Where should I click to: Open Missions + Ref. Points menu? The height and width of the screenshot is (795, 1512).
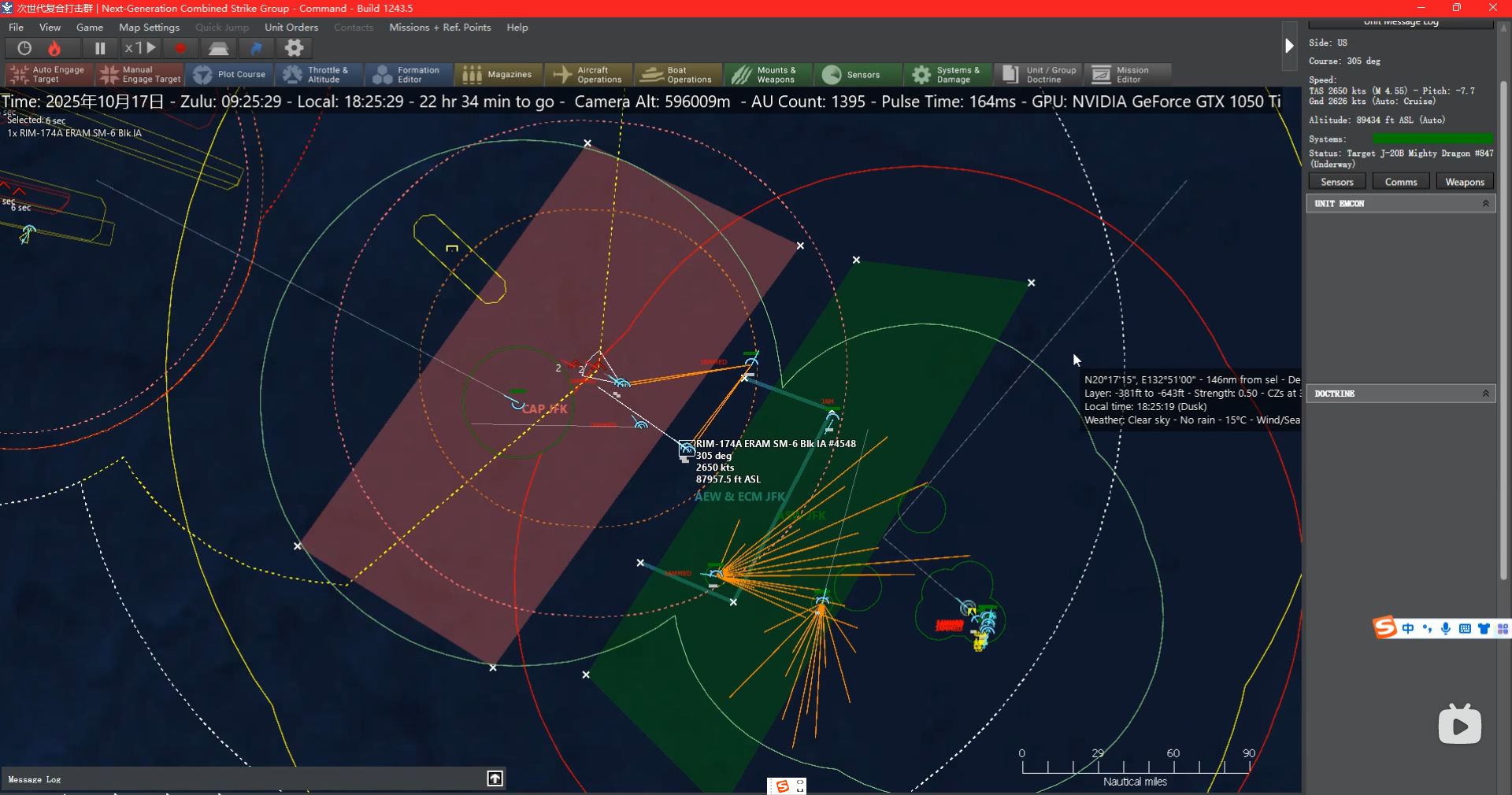(x=439, y=27)
